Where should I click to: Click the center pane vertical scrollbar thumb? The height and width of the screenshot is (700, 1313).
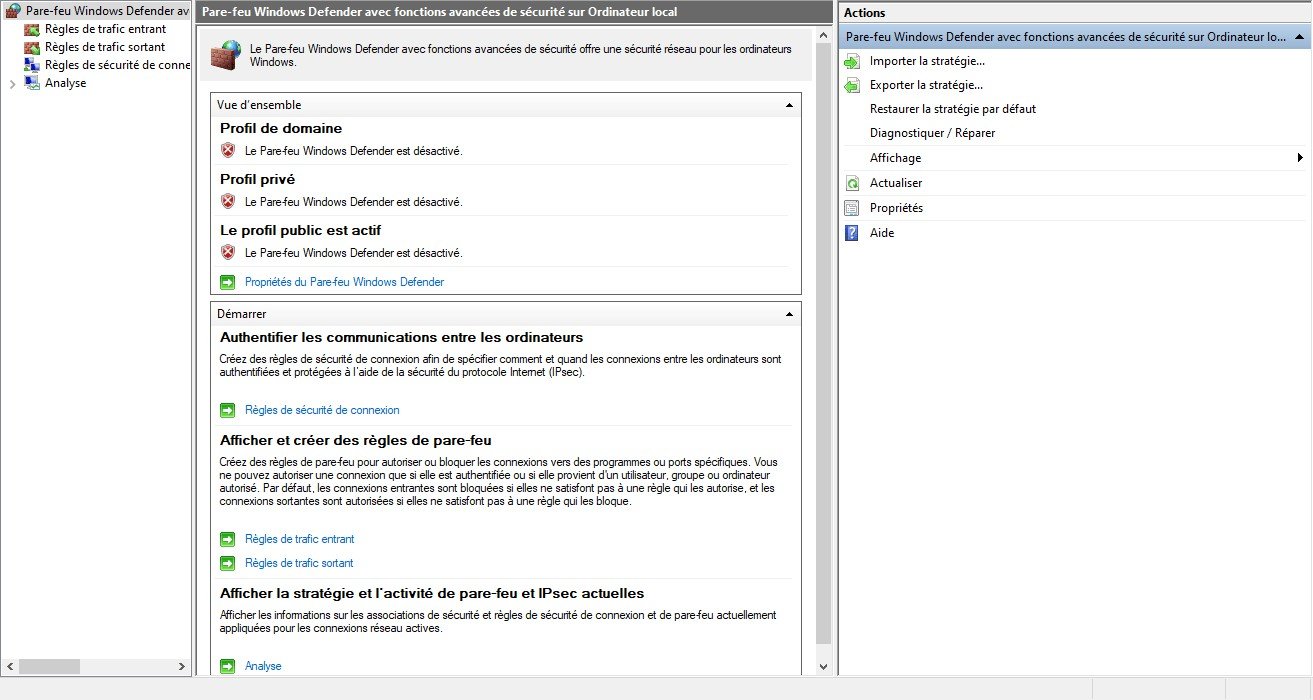(824, 343)
